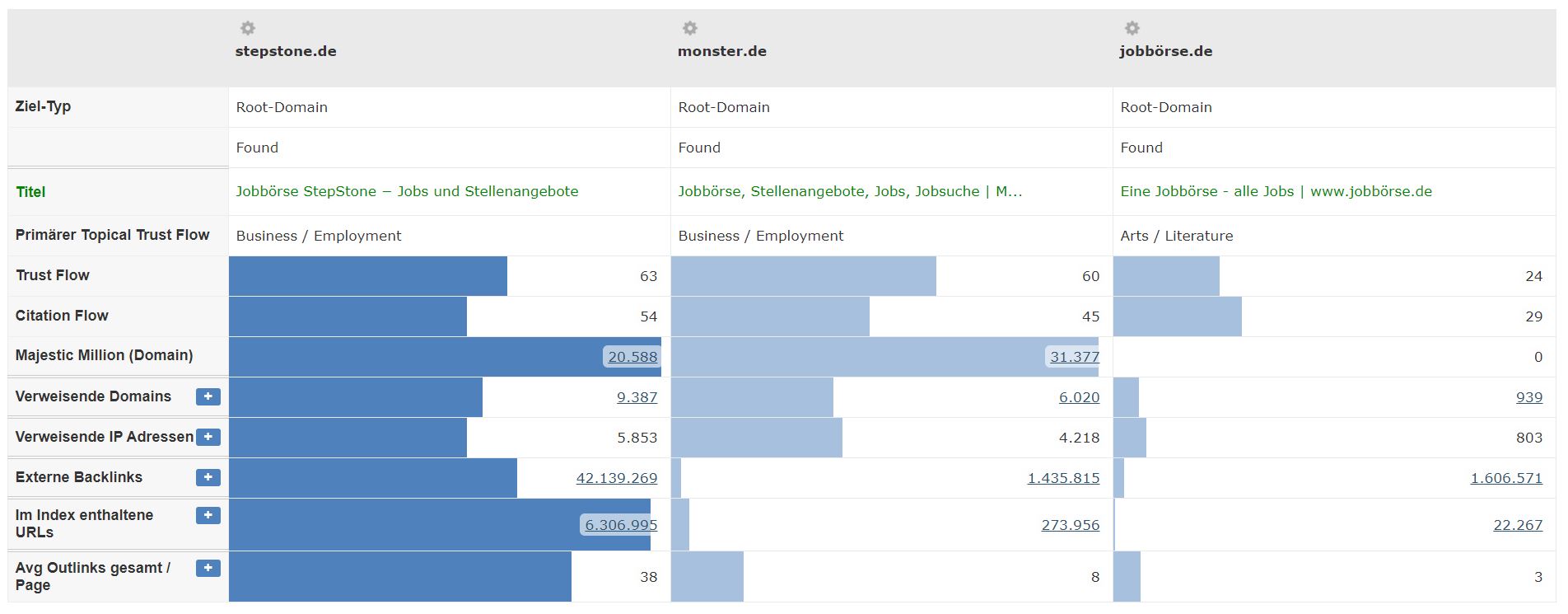Click Primärer Topical Trust Flow label
The width and height of the screenshot is (1568, 614).
tap(112, 235)
